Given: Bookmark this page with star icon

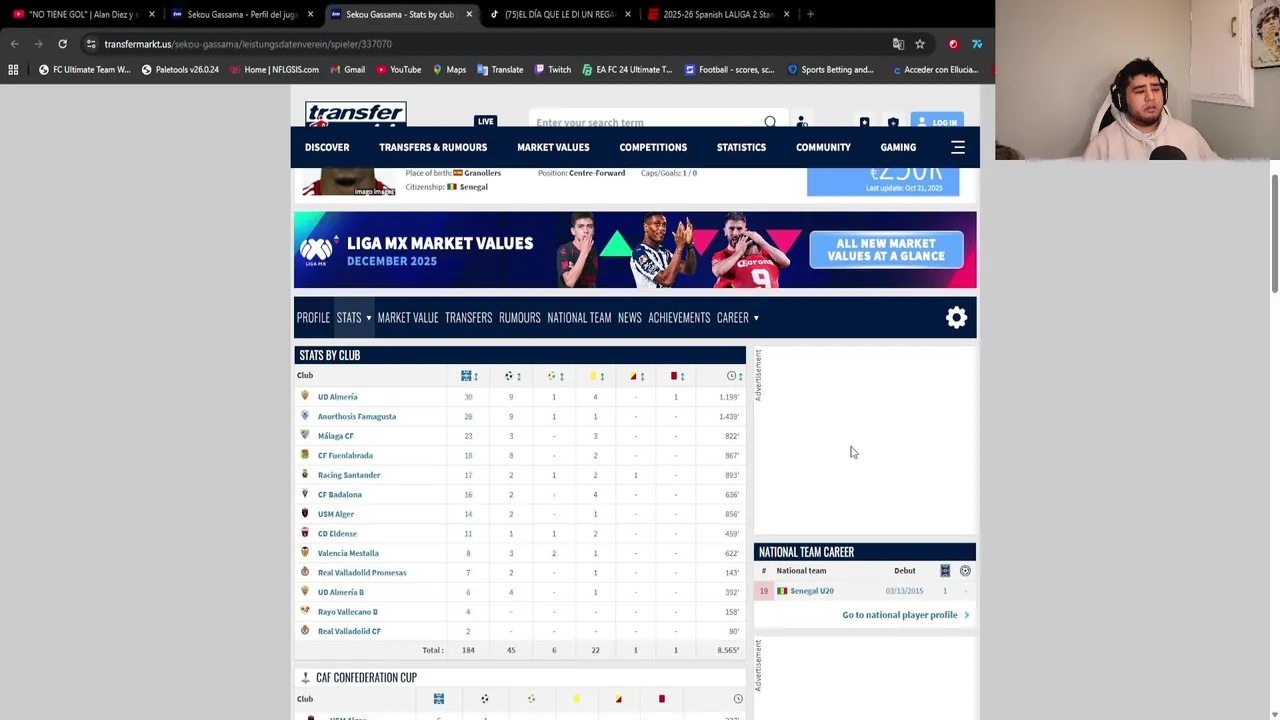Looking at the screenshot, I should point(920,44).
